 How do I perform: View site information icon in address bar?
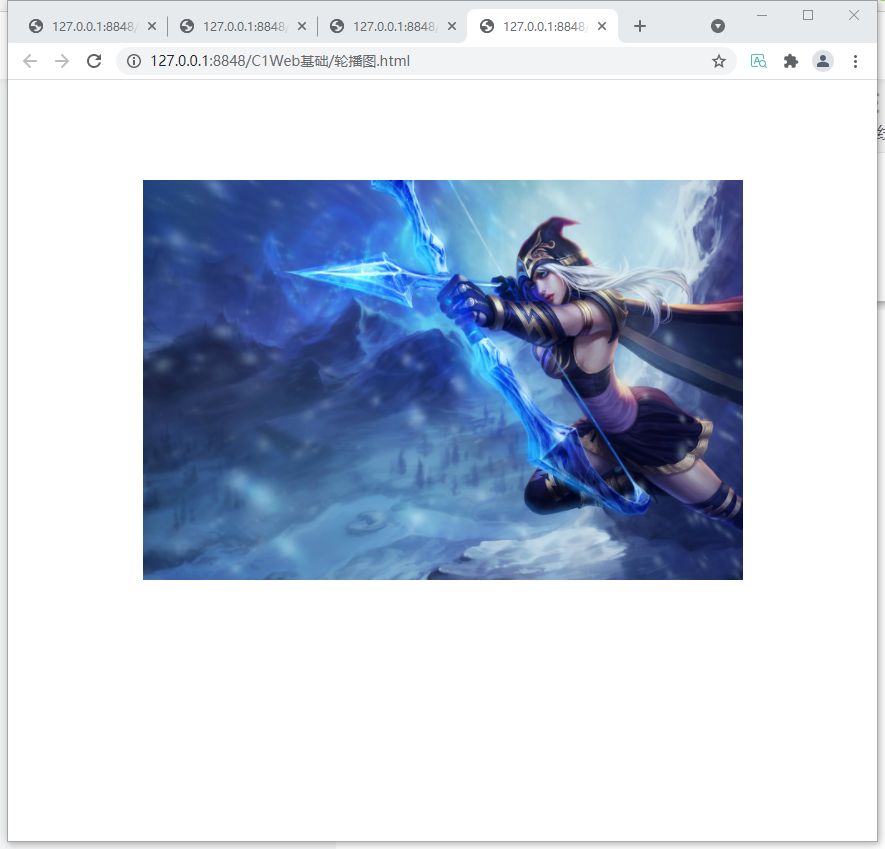(134, 61)
